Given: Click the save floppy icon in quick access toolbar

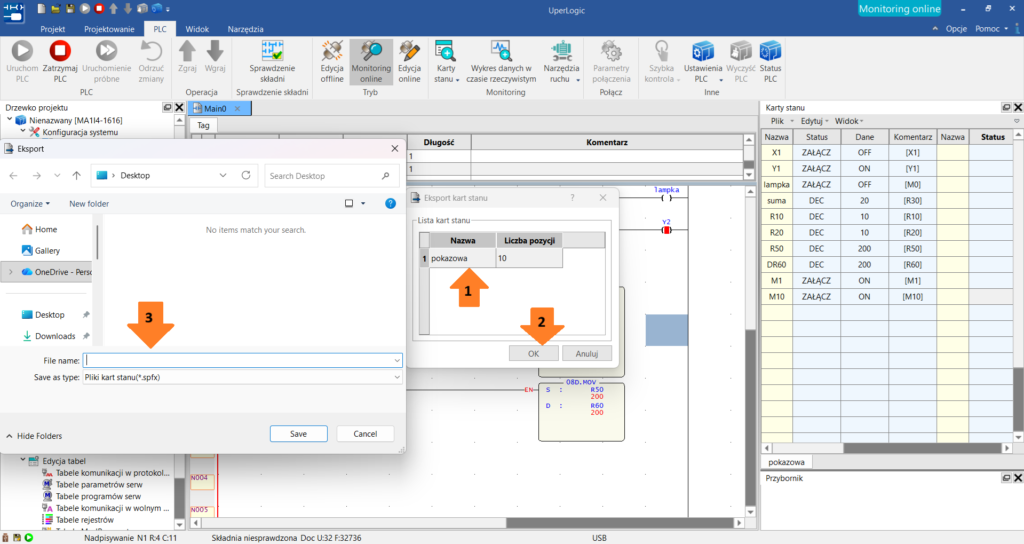Looking at the screenshot, I should click(70, 8).
